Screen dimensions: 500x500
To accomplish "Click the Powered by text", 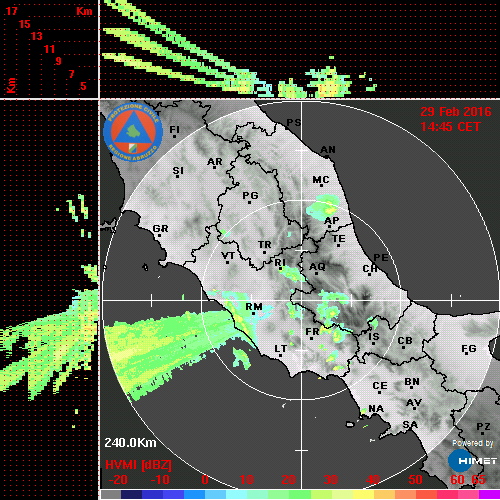I will tap(472, 443).
